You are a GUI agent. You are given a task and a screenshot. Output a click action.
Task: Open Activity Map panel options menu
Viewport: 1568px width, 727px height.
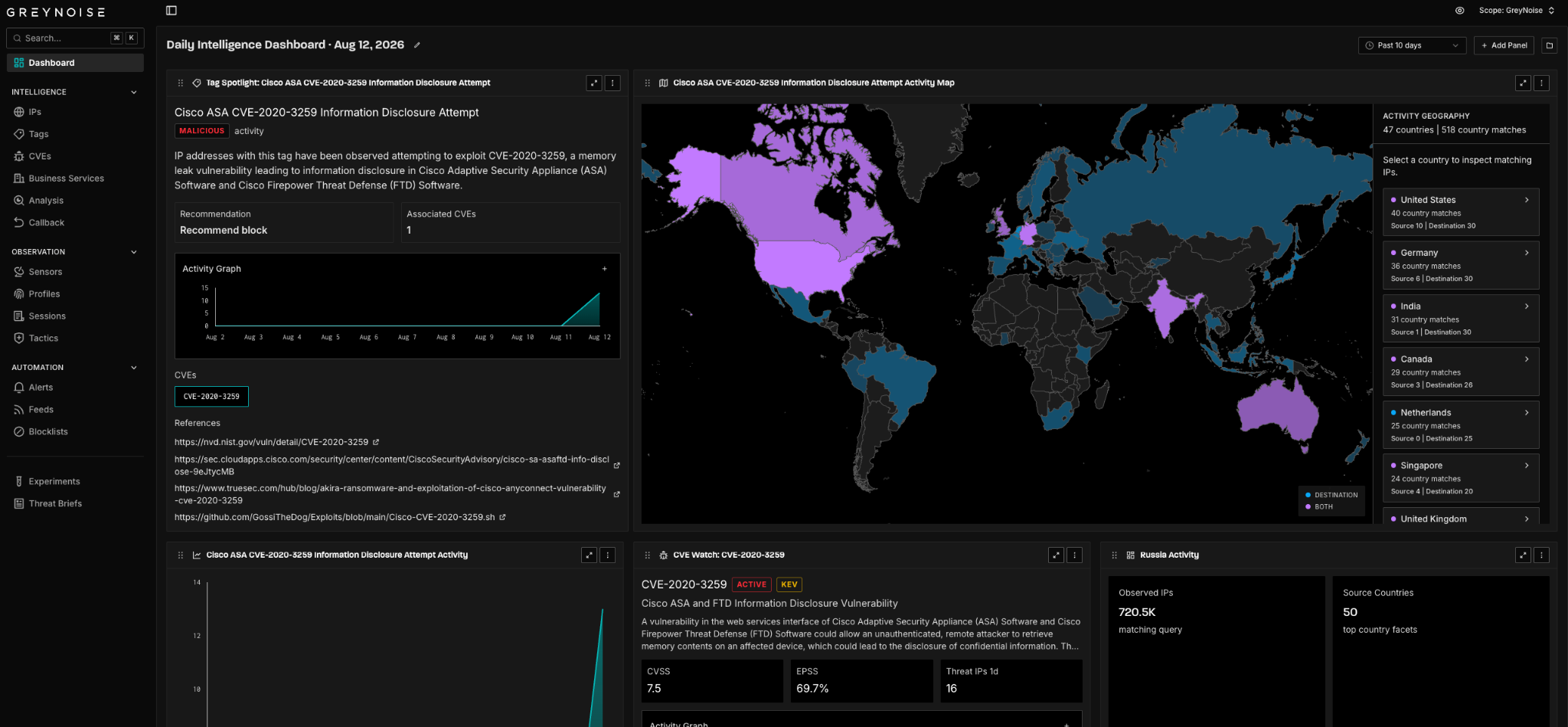(1541, 83)
